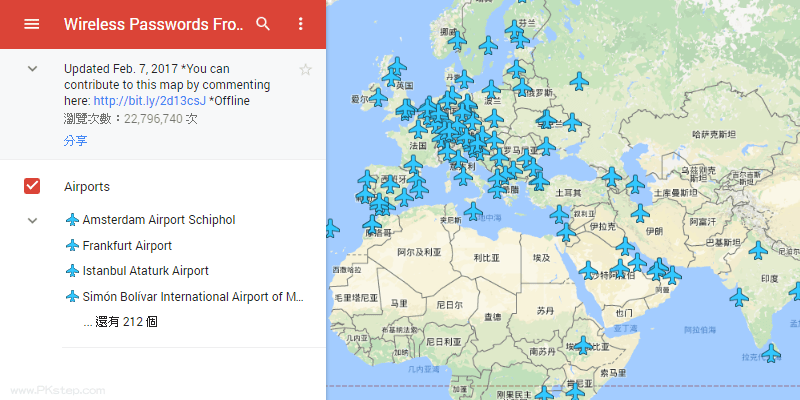Click the lone airplane marker in western Russia
The height and width of the screenshot is (400, 800).
pyautogui.click(x=579, y=81)
